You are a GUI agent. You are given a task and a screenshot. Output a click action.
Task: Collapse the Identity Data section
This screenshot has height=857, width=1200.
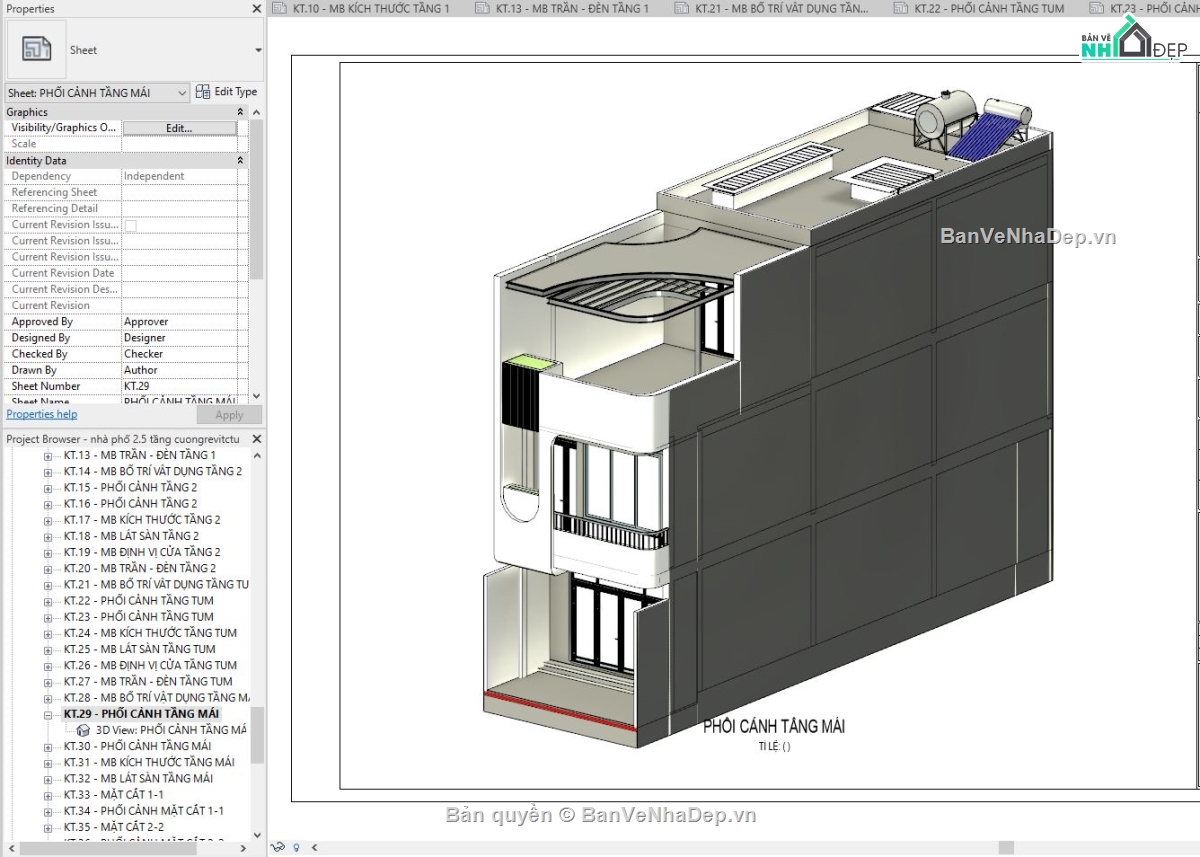(x=240, y=160)
